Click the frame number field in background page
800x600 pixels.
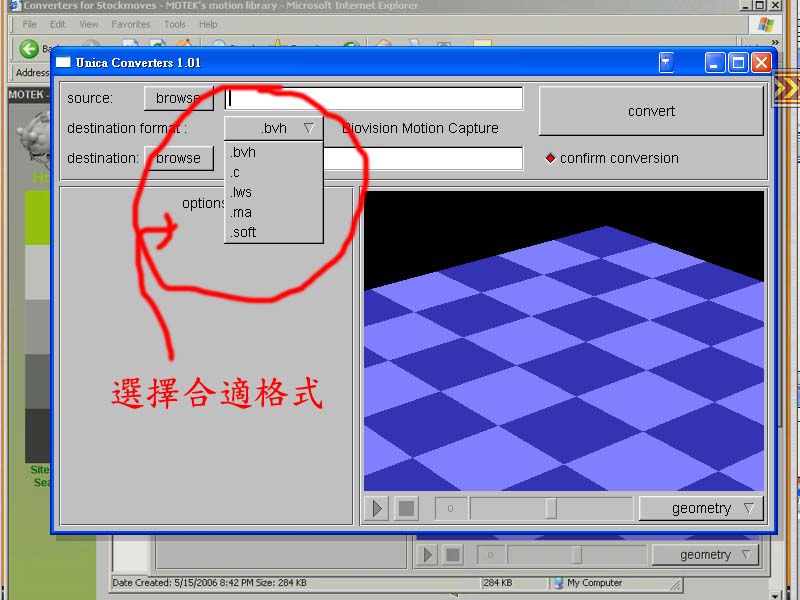click(491, 555)
